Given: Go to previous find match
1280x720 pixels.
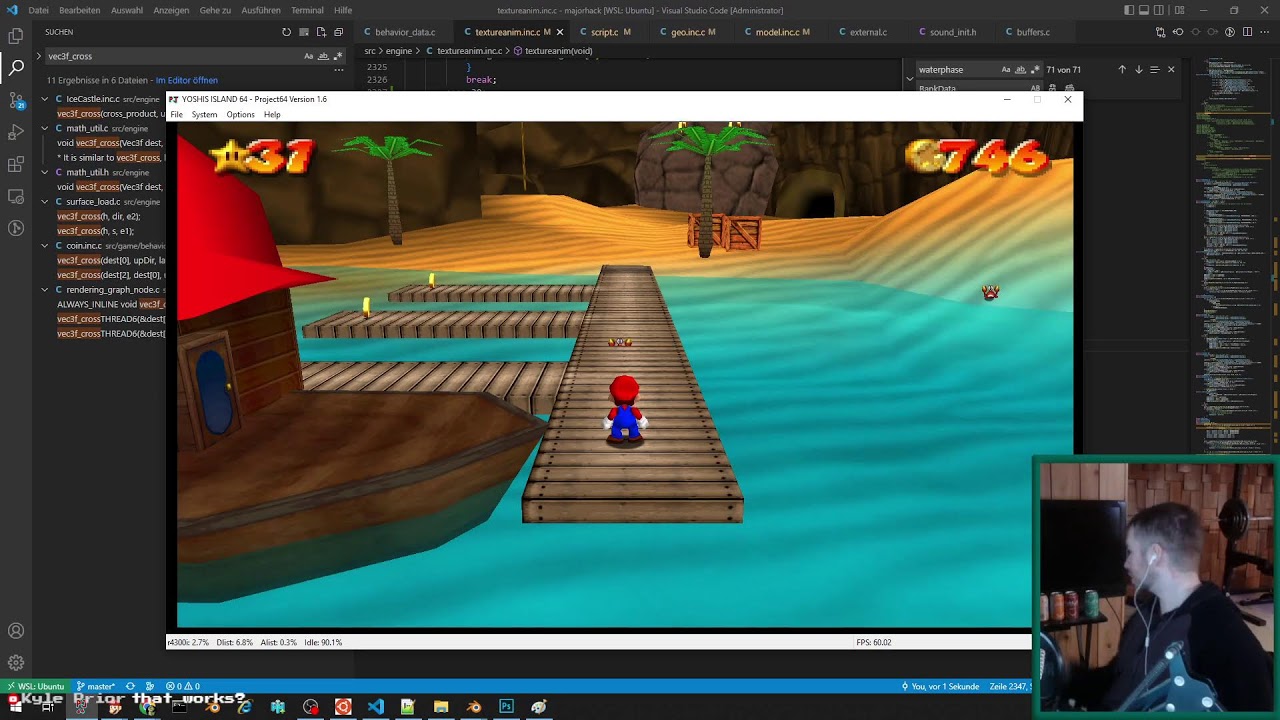Looking at the screenshot, I should [1122, 70].
